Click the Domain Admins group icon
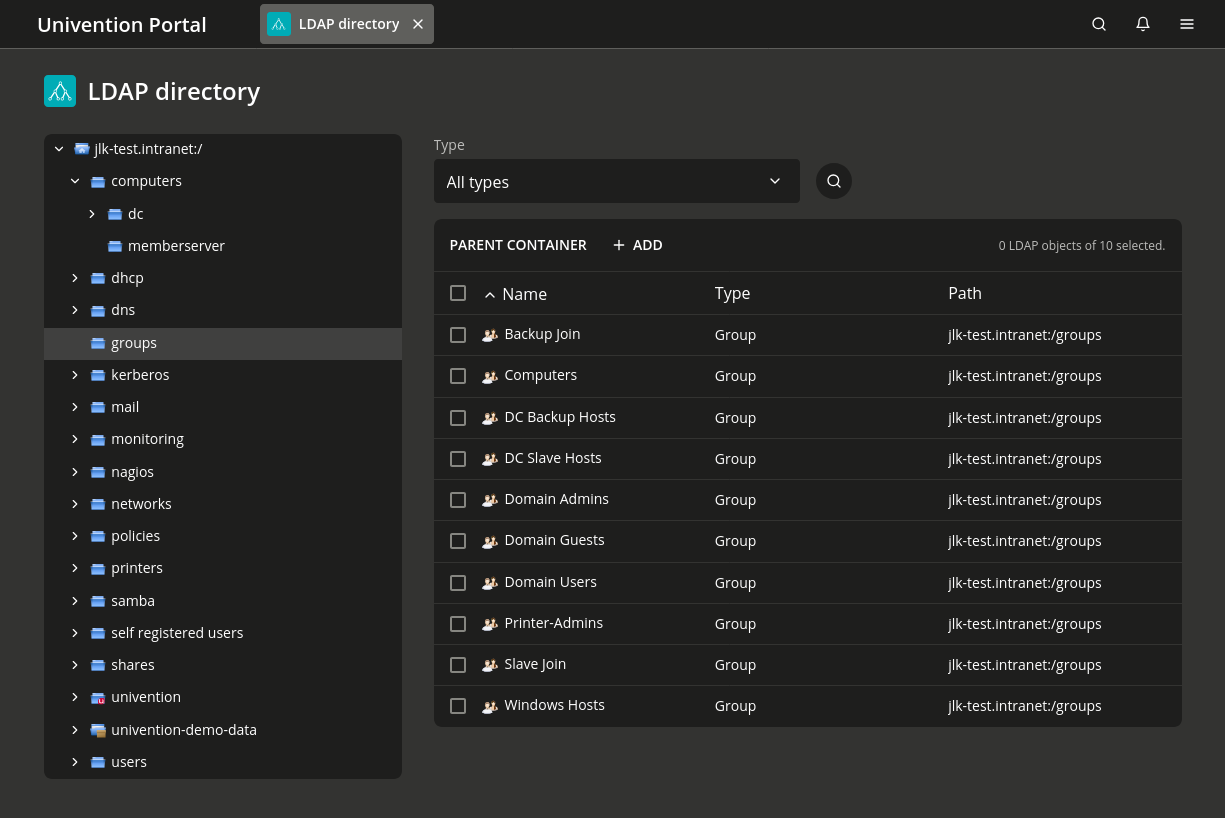 pos(490,500)
